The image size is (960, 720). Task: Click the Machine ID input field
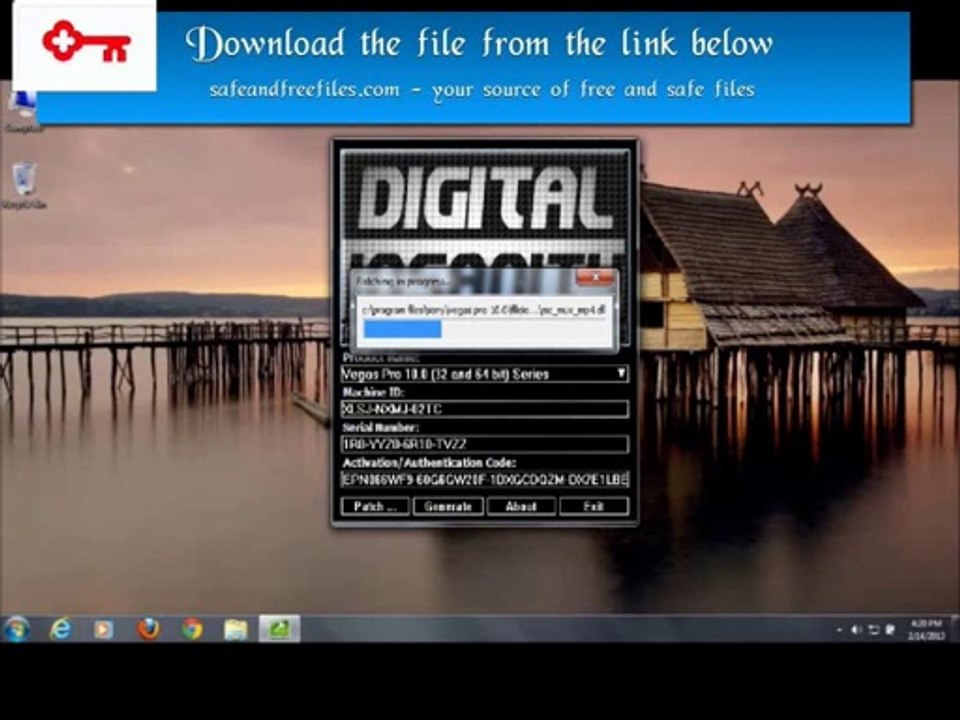(484, 409)
